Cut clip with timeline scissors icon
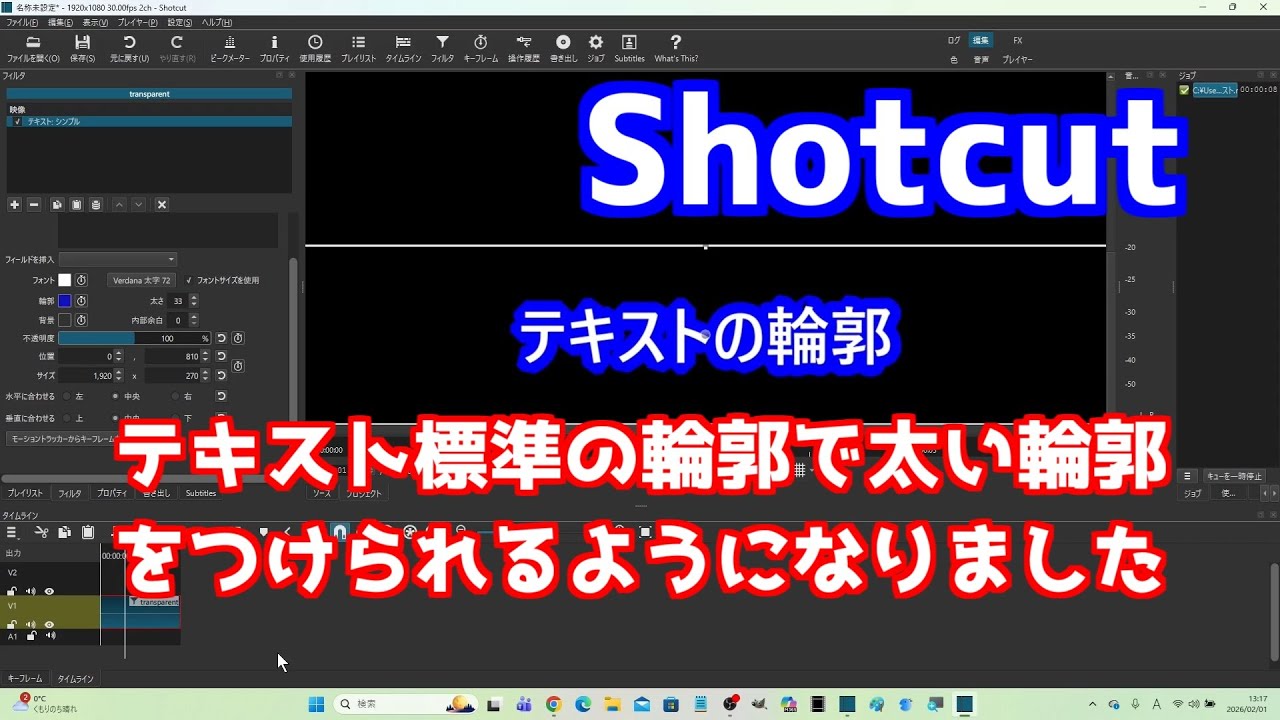The image size is (1280, 720). coord(41,532)
